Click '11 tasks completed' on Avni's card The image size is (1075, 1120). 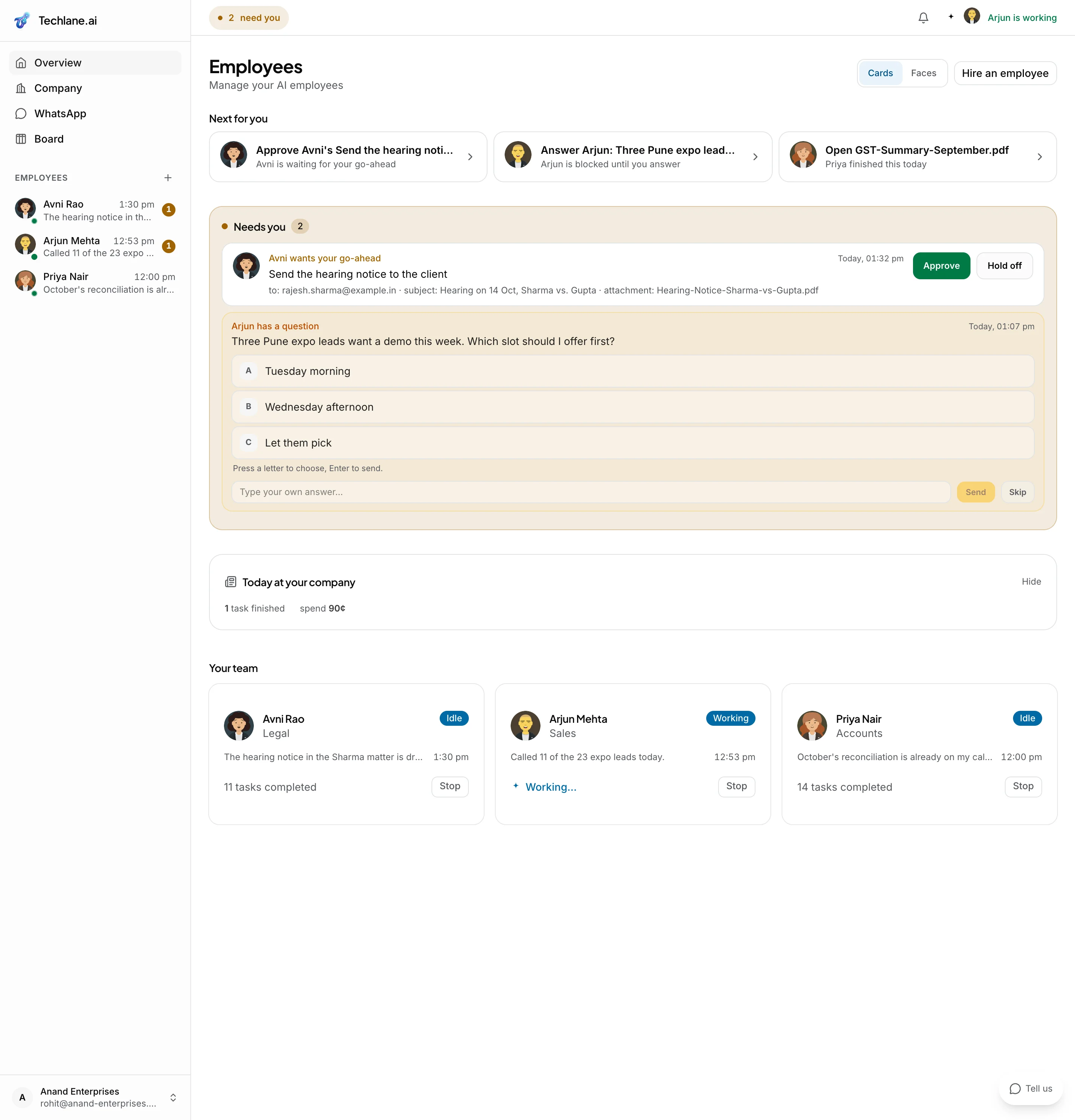(x=270, y=787)
